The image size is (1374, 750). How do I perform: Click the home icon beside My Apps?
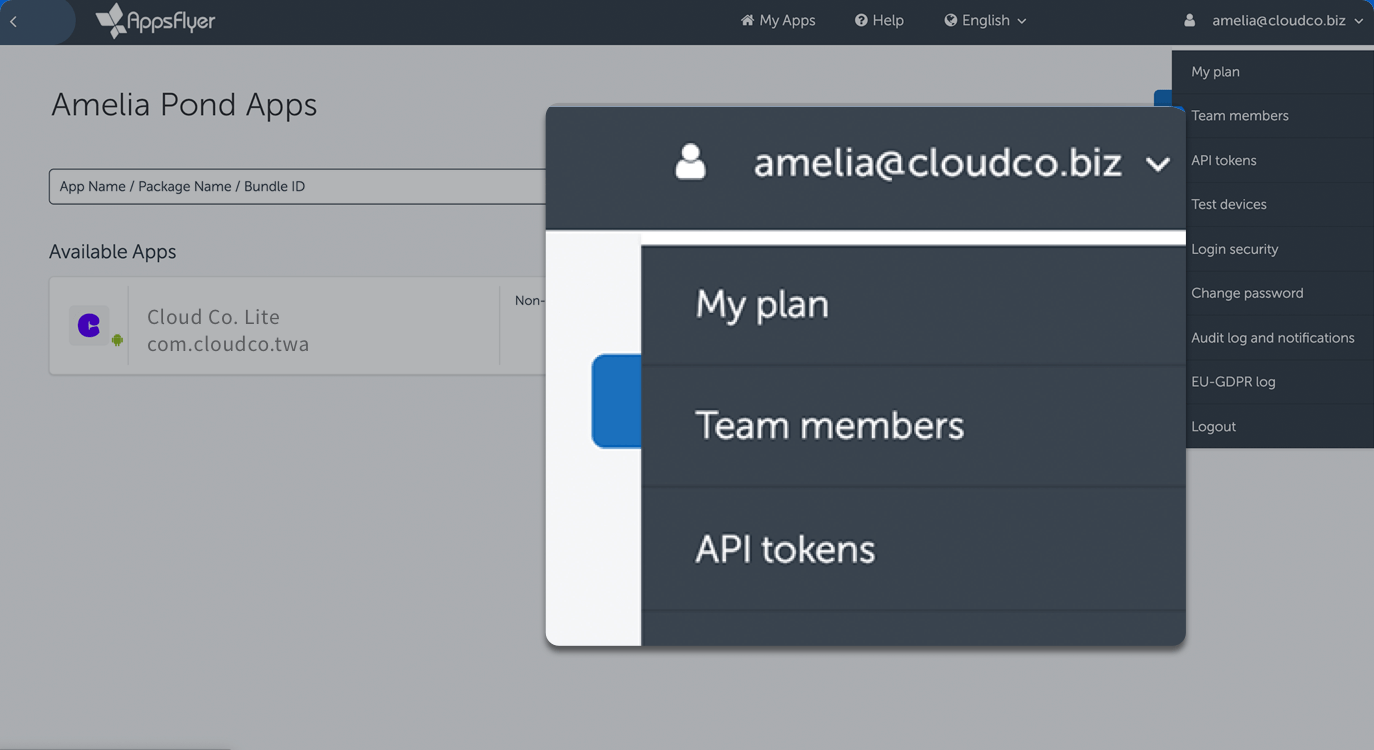747,20
